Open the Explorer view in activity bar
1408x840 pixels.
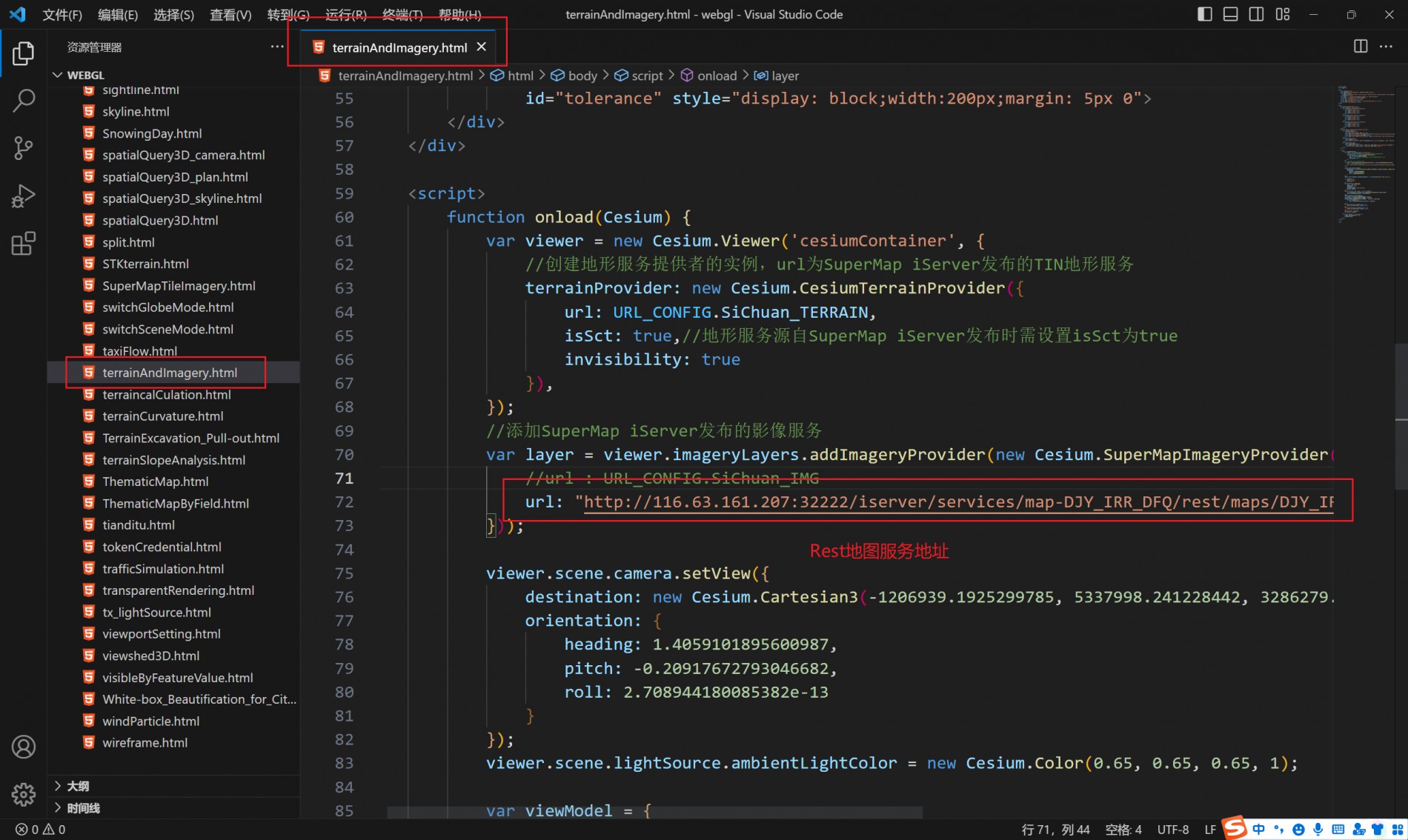click(x=23, y=53)
